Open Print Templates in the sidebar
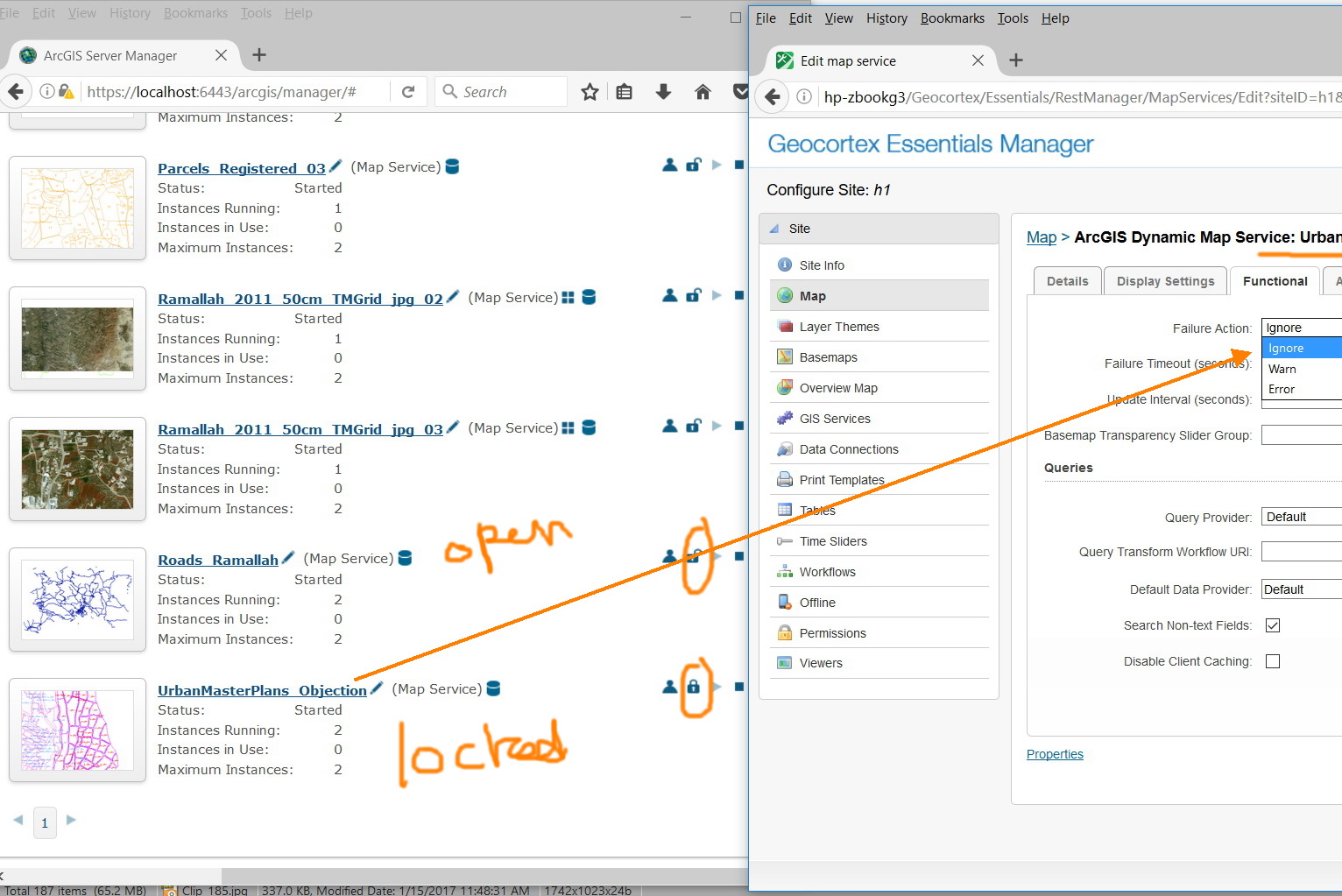Screen dimensions: 1342x896 [x=879, y=480]
